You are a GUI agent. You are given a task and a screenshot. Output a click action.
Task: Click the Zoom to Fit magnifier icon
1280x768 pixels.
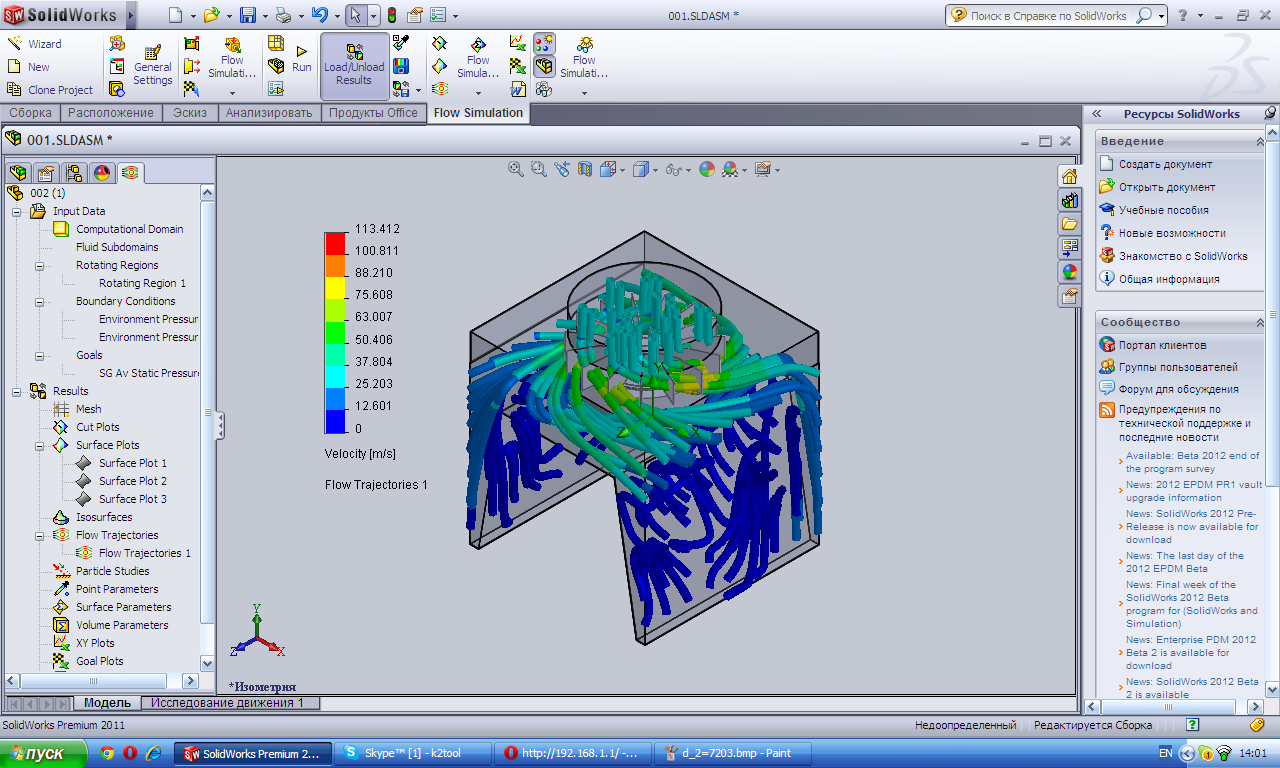pos(516,170)
